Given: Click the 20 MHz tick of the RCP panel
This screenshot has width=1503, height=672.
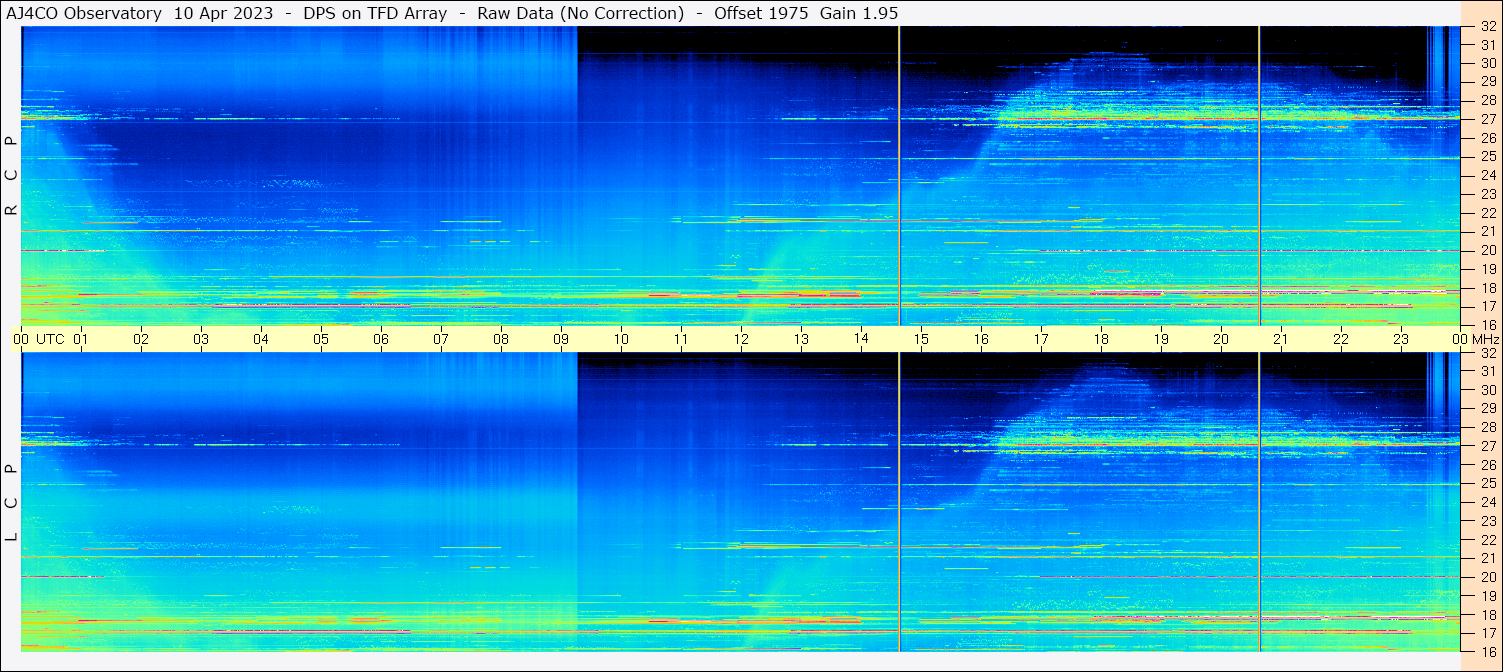Looking at the screenshot, I should point(1487,250).
